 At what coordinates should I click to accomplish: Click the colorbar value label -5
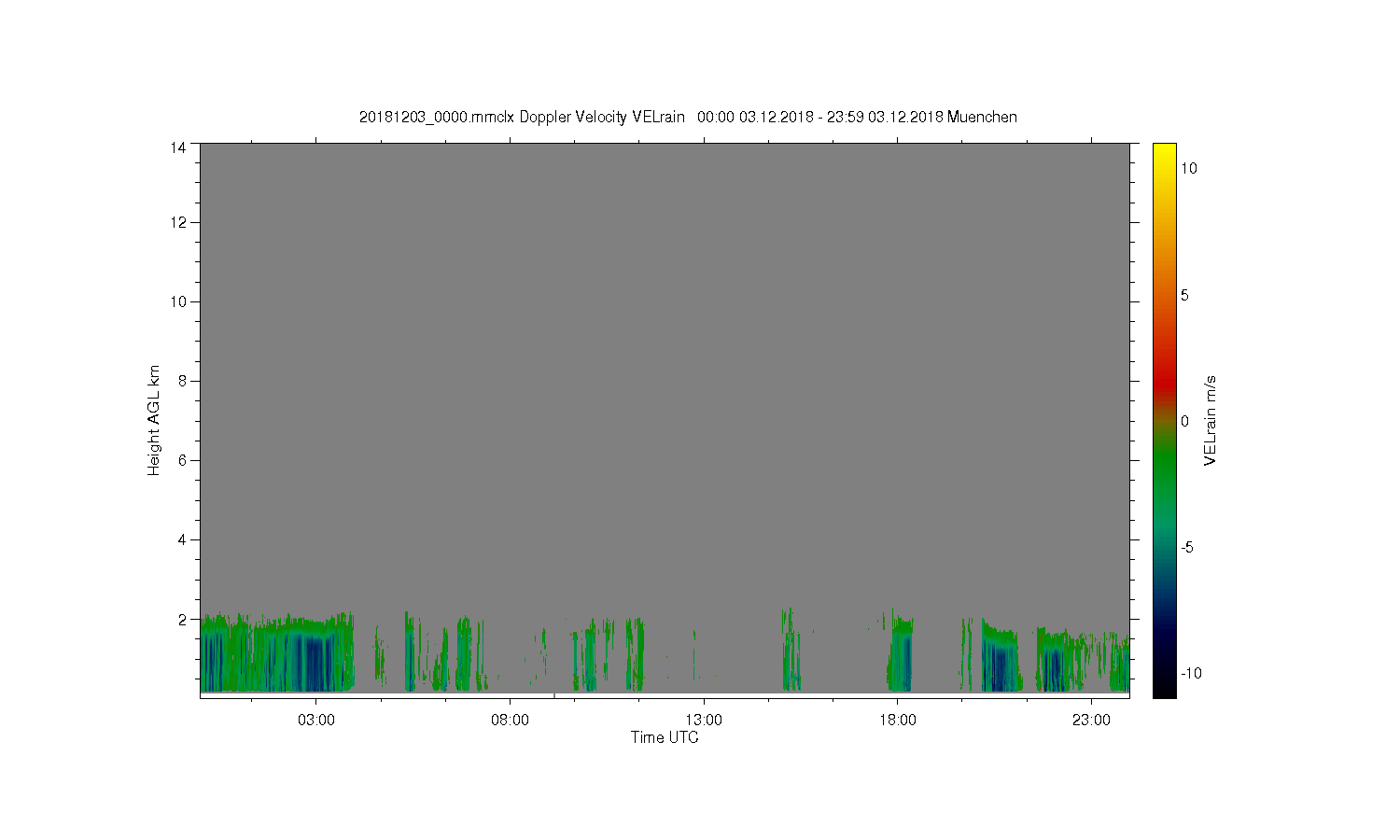pyautogui.click(x=1187, y=547)
